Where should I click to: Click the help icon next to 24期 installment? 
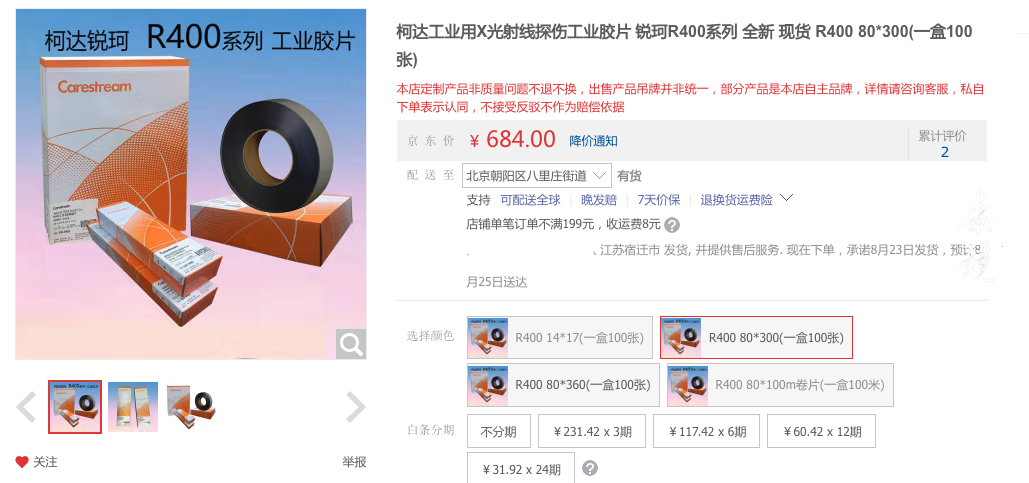point(590,469)
